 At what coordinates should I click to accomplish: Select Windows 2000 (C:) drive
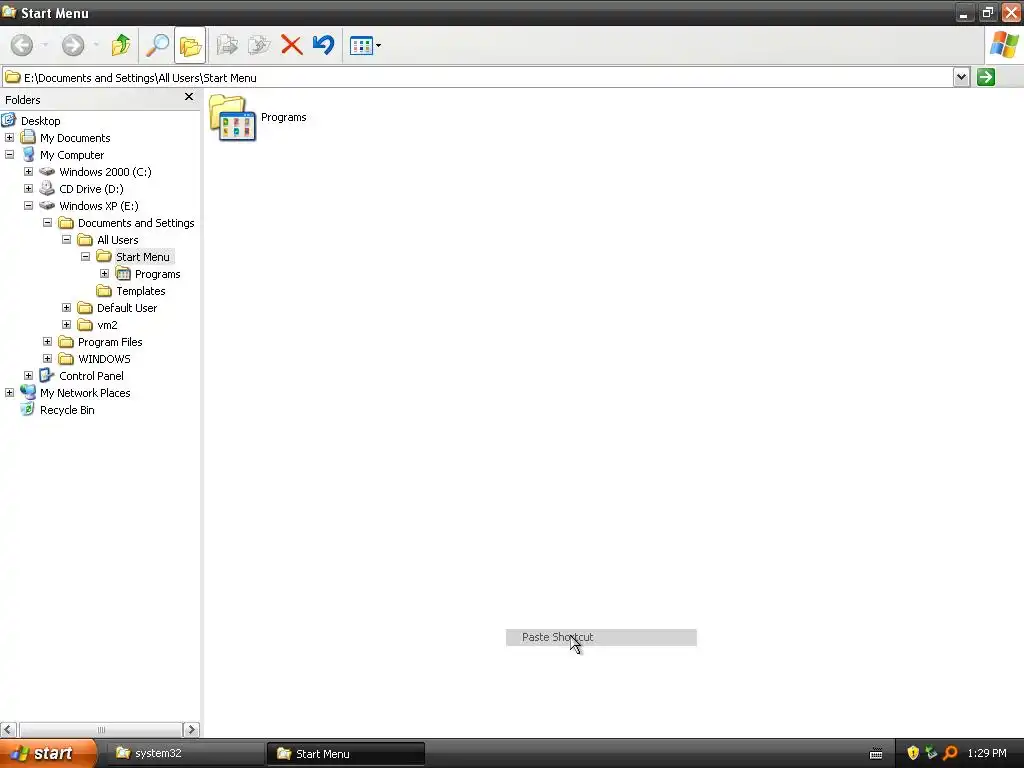coord(105,172)
